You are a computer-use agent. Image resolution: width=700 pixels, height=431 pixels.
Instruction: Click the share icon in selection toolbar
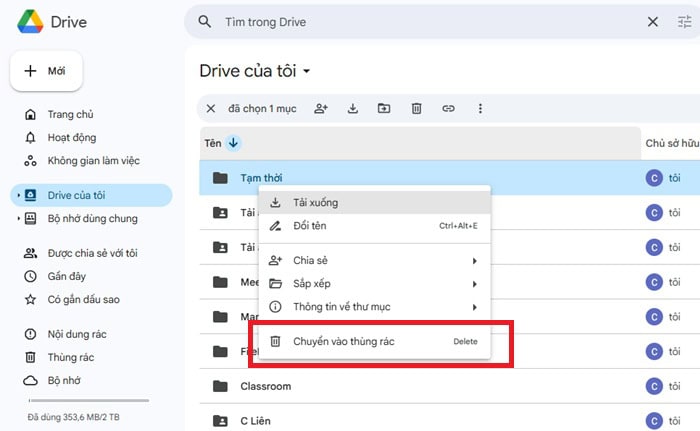tap(320, 108)
